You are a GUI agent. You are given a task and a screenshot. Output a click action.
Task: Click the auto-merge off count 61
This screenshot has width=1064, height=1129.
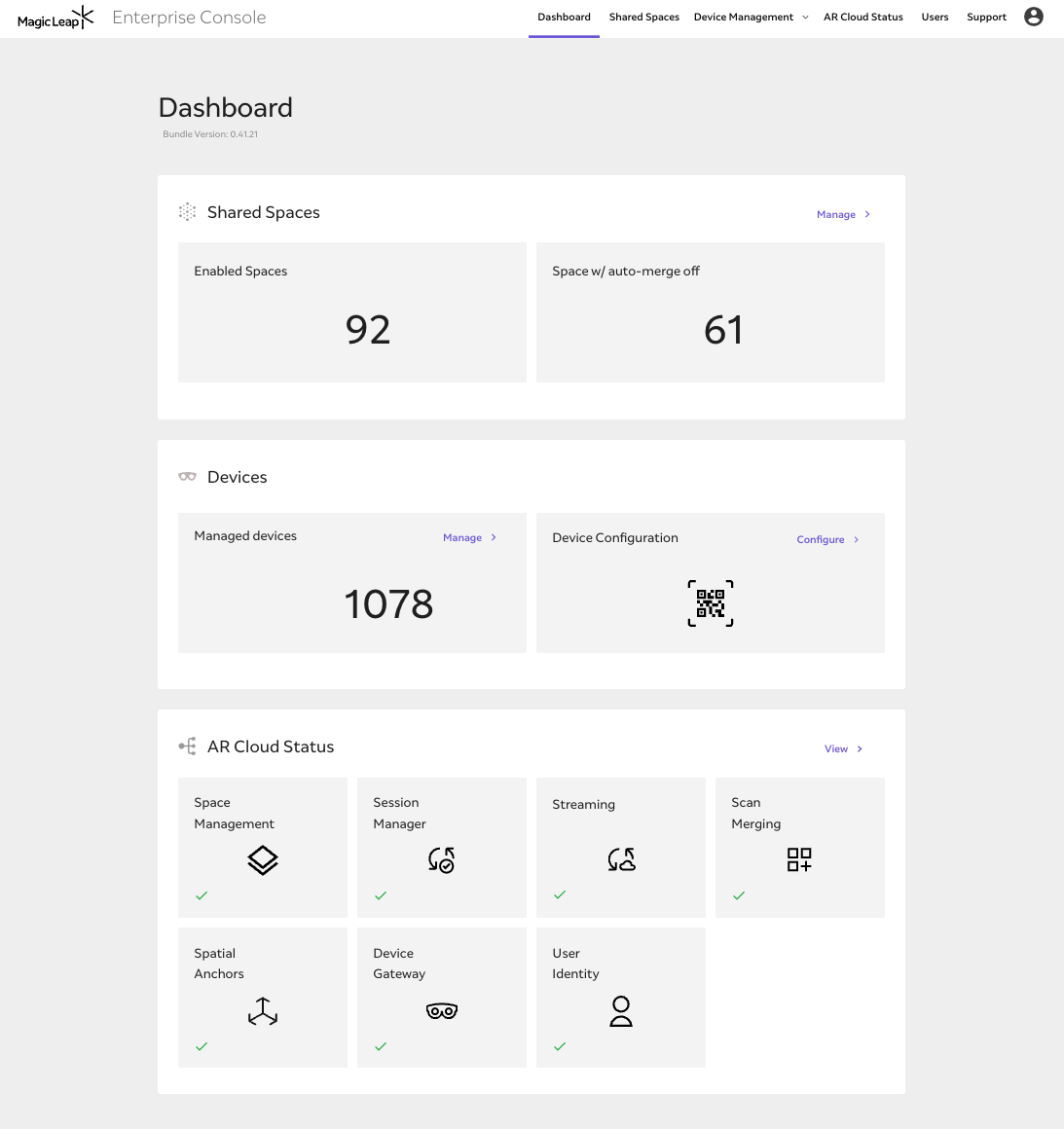(722, 330)
